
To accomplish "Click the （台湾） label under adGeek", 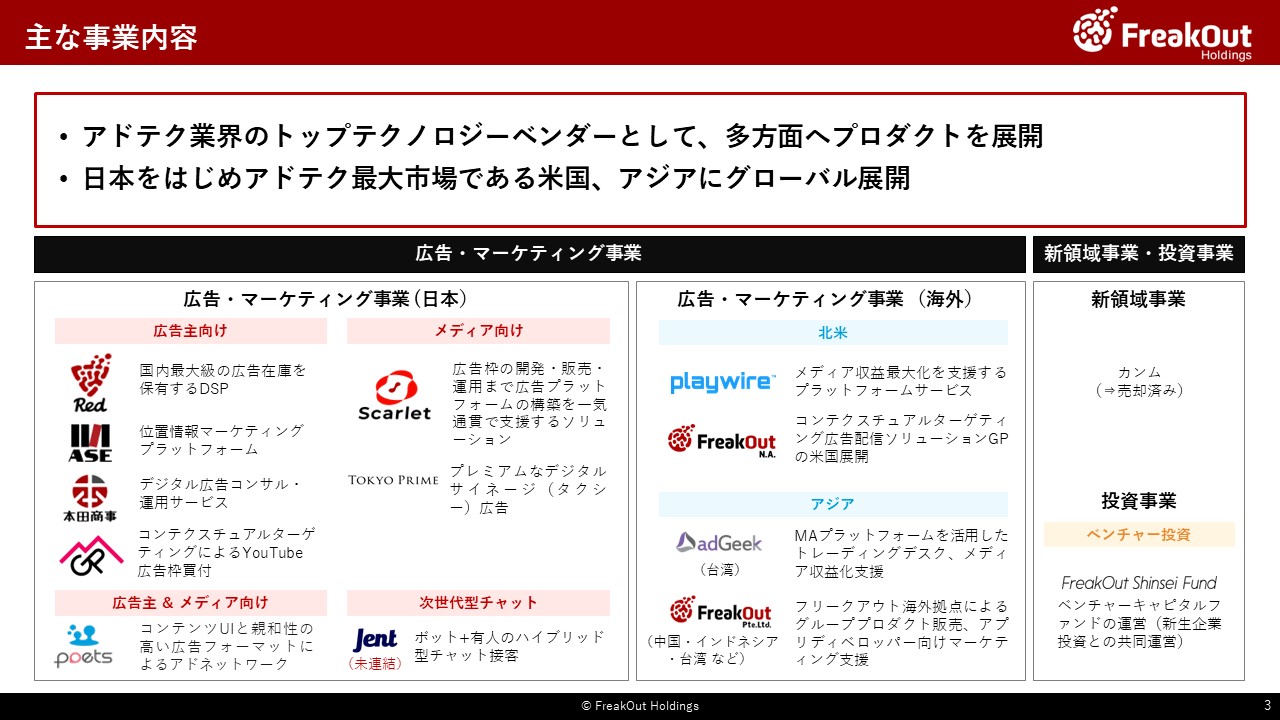I will tap(719, 570).
